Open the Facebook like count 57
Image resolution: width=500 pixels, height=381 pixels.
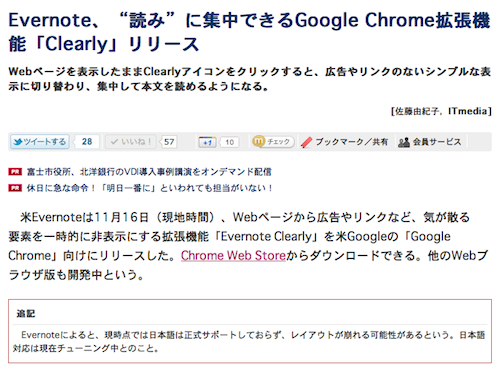pos(169,142)
